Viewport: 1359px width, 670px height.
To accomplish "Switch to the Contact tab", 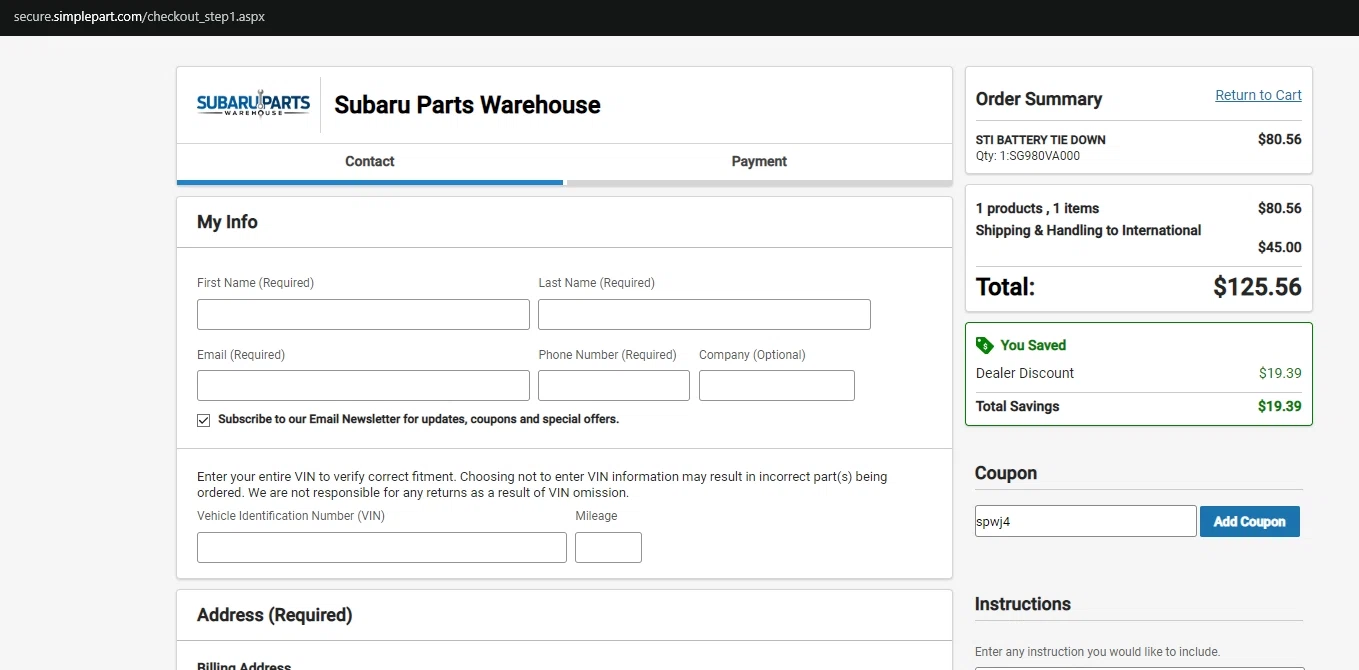I will coord(370,162).
